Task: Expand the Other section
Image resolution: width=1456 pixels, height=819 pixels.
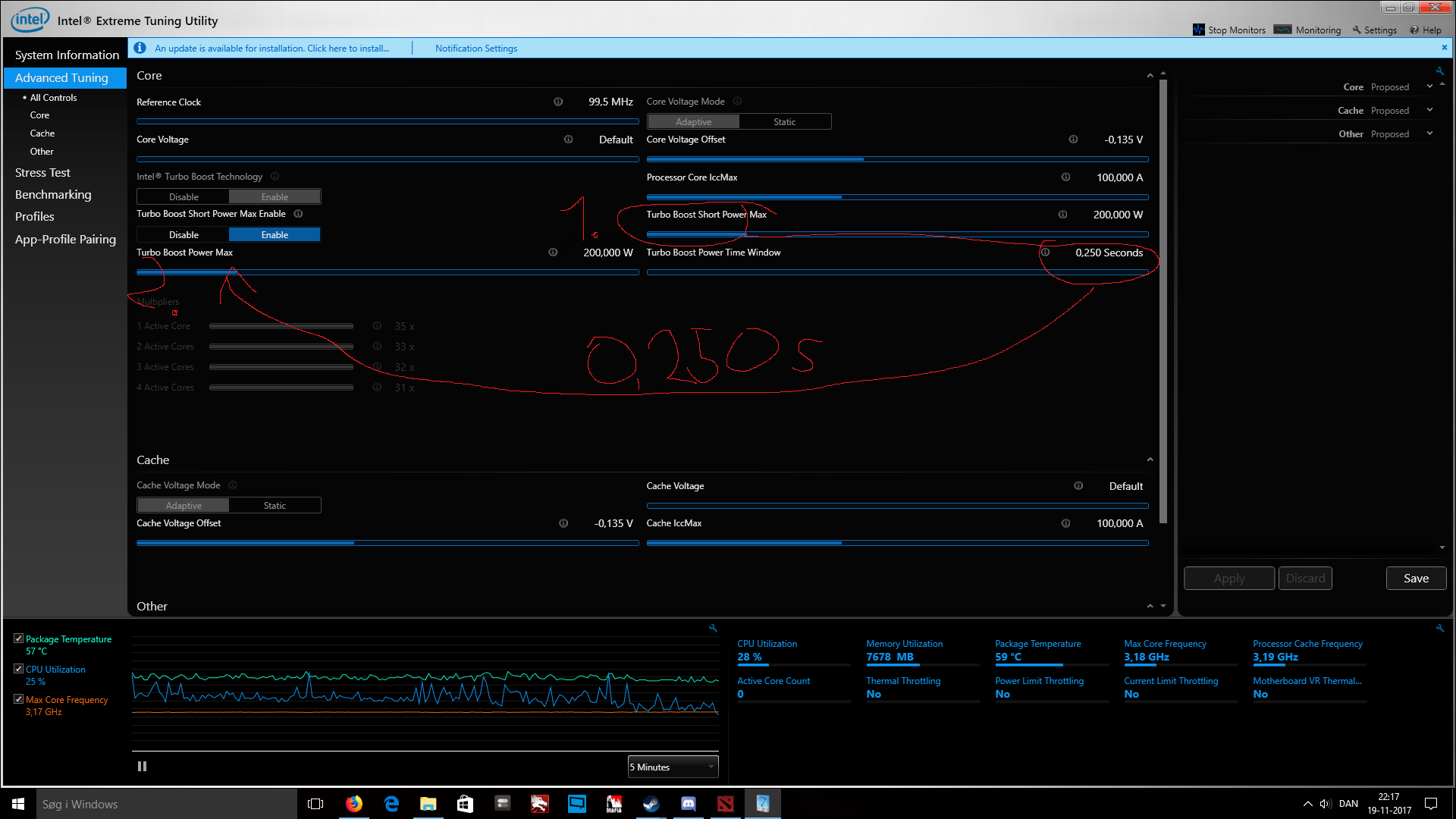Action: click(1150, 606)
